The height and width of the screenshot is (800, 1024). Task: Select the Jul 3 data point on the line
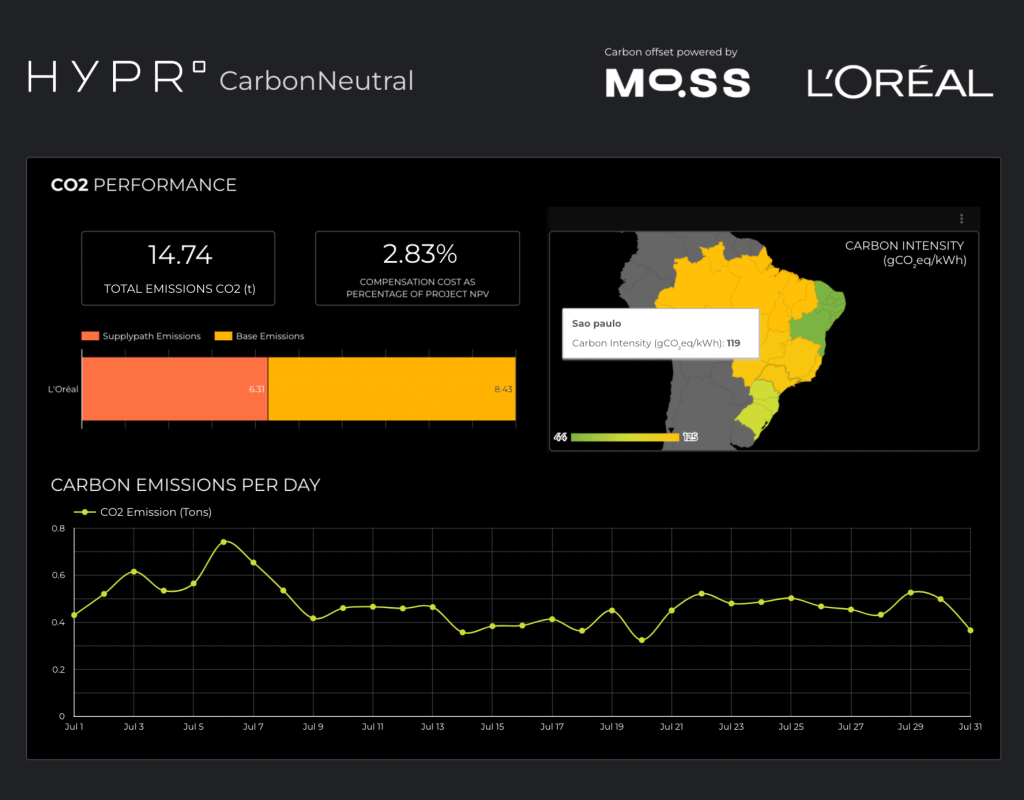point(134,571)
